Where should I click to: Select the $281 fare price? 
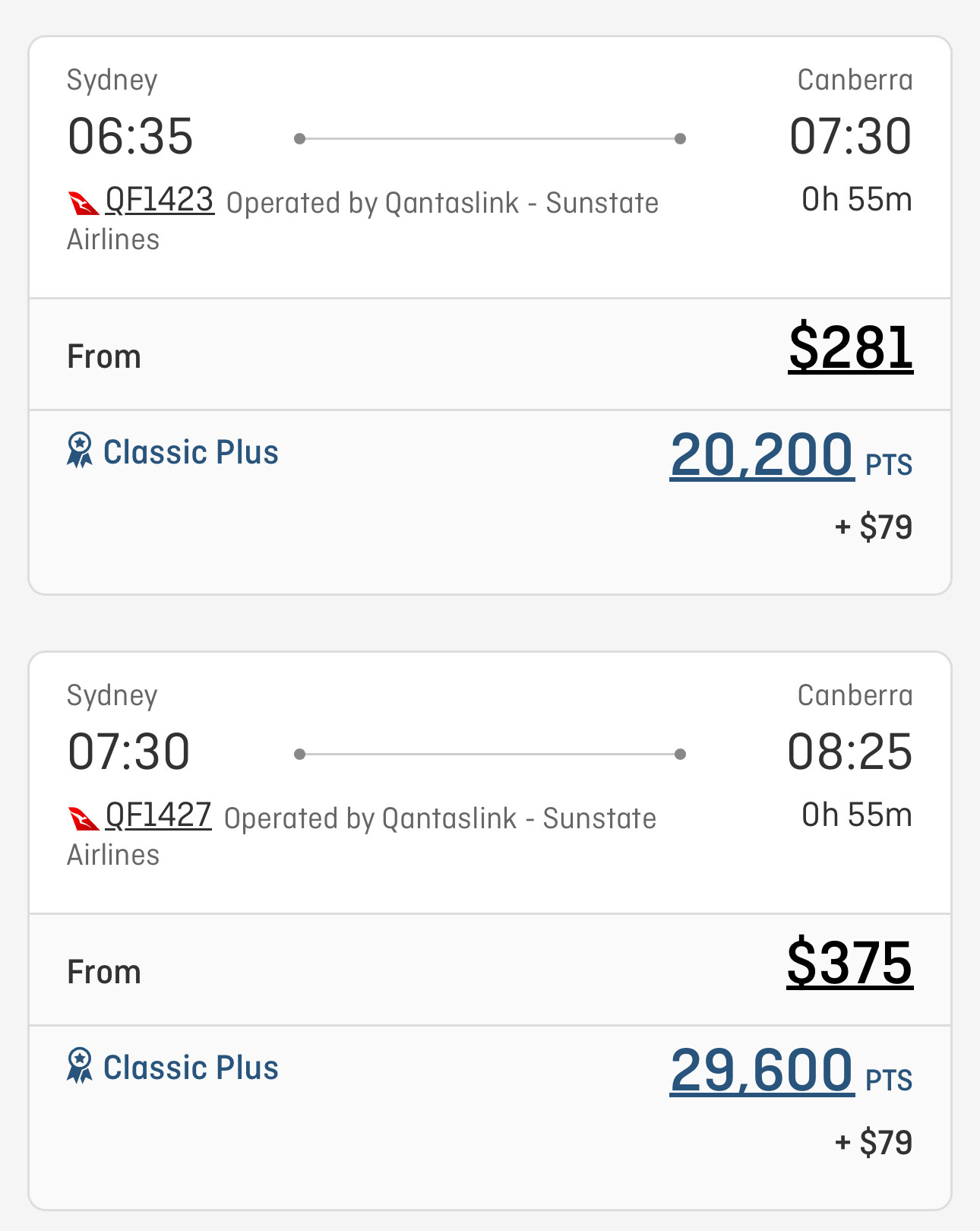coord(850,348)
